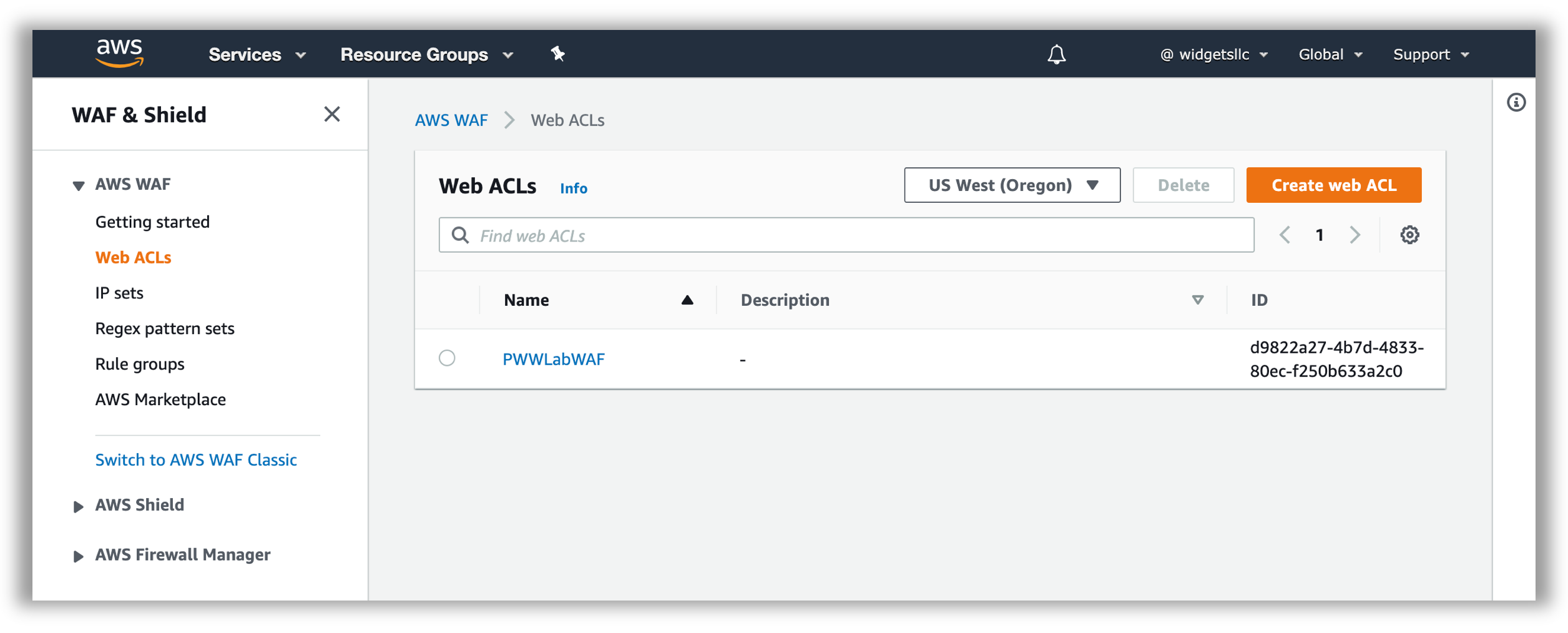
Task: Click the page number 1
Action: 1319,235
